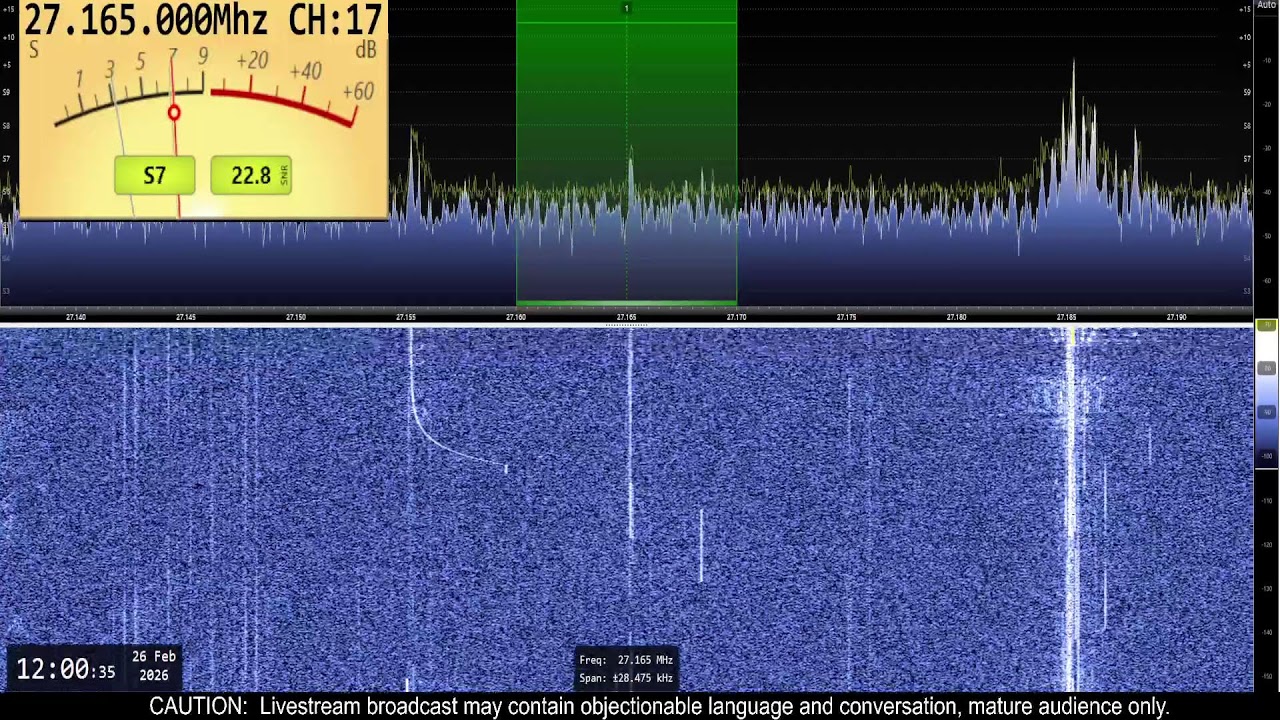This screenshot has width=1280, height=720.
Task: Click the 22.8 SNR readout
Action: click(x=251, y=176)
